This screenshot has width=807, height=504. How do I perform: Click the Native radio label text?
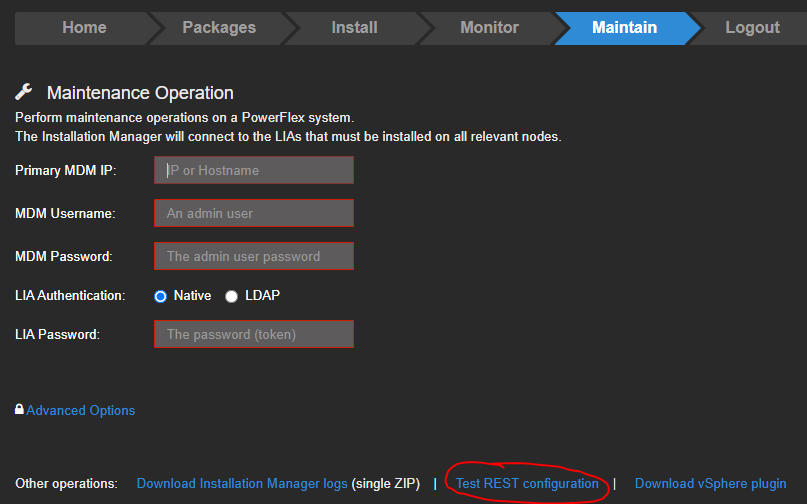point(193,296)
